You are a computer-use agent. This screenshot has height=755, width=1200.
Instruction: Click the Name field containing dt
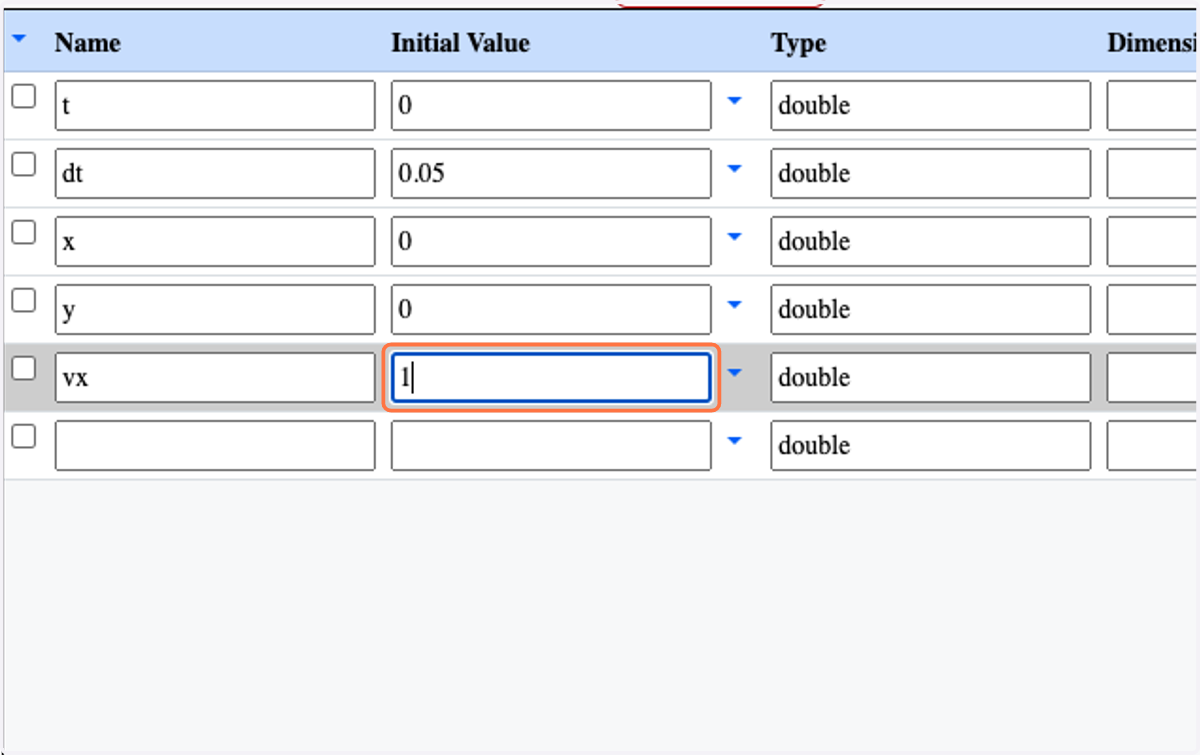215,173
